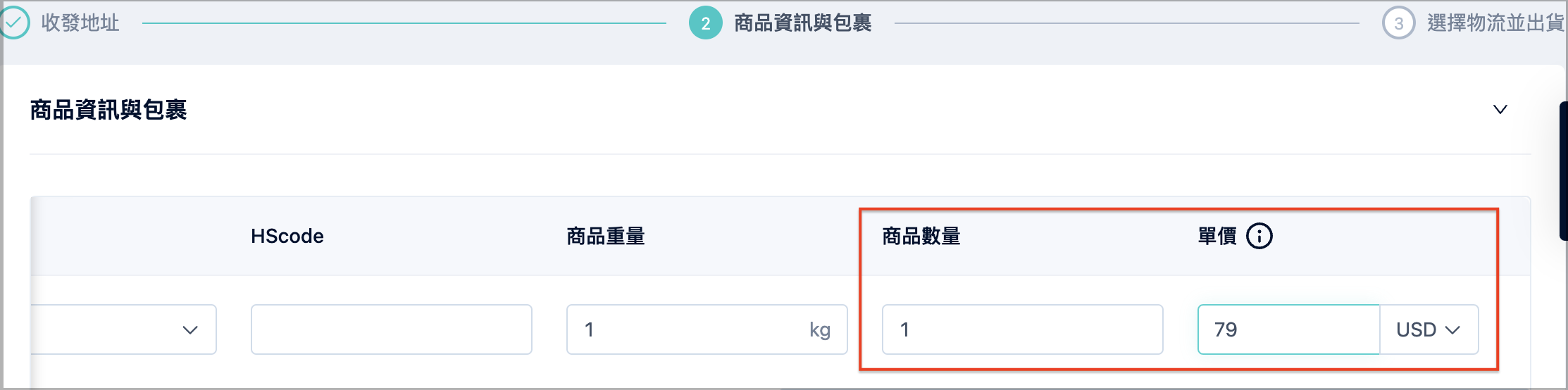This screenshot has width=1568, height=390.
Task: Click the 商品數量 column header
Action: pyautogui.click(x=921, y=236)
